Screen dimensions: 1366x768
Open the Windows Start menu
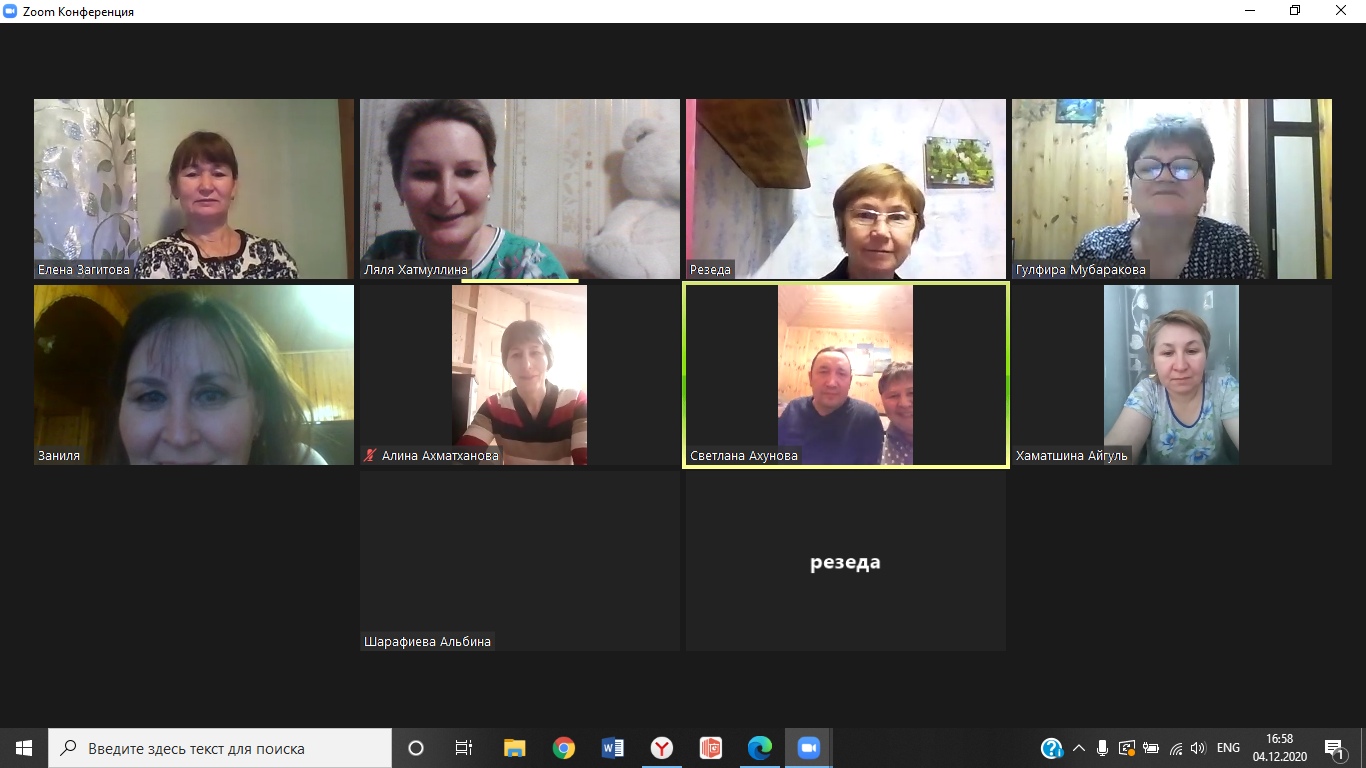[24, 748]
